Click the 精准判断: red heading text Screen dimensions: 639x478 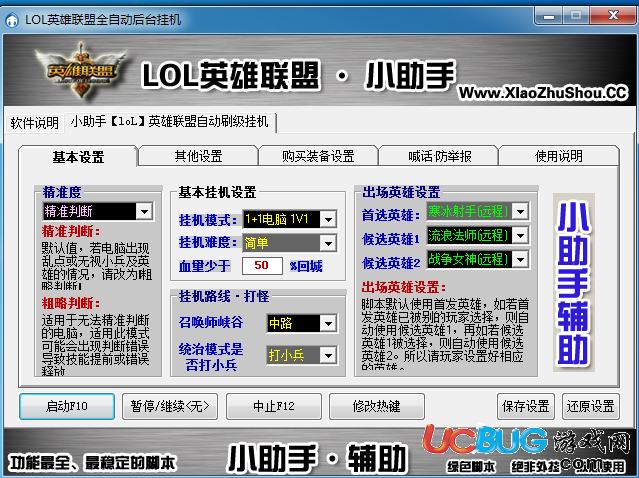coord(71,231)
